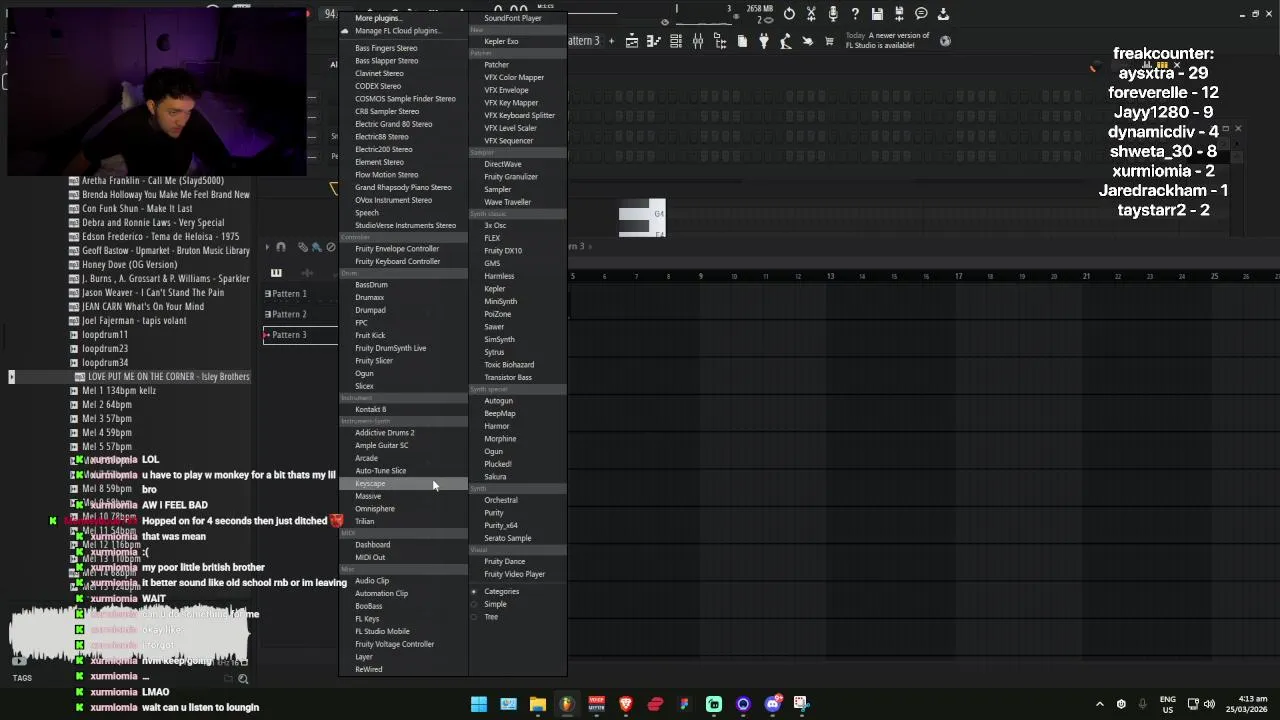Select 'Aretha Franklin - Call Me' sample
Image resolution: width=1280 pixels, height=720 pixels.
pyautogui.click(x=153, y=181)
